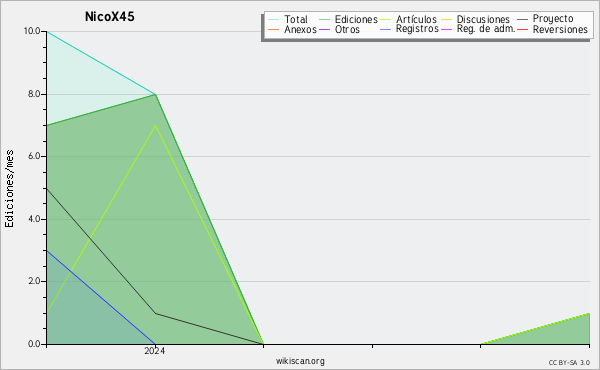Click the purple Otros legend line swatch
The width and height of the screenshot is (600, 370).
click(324, 30)
